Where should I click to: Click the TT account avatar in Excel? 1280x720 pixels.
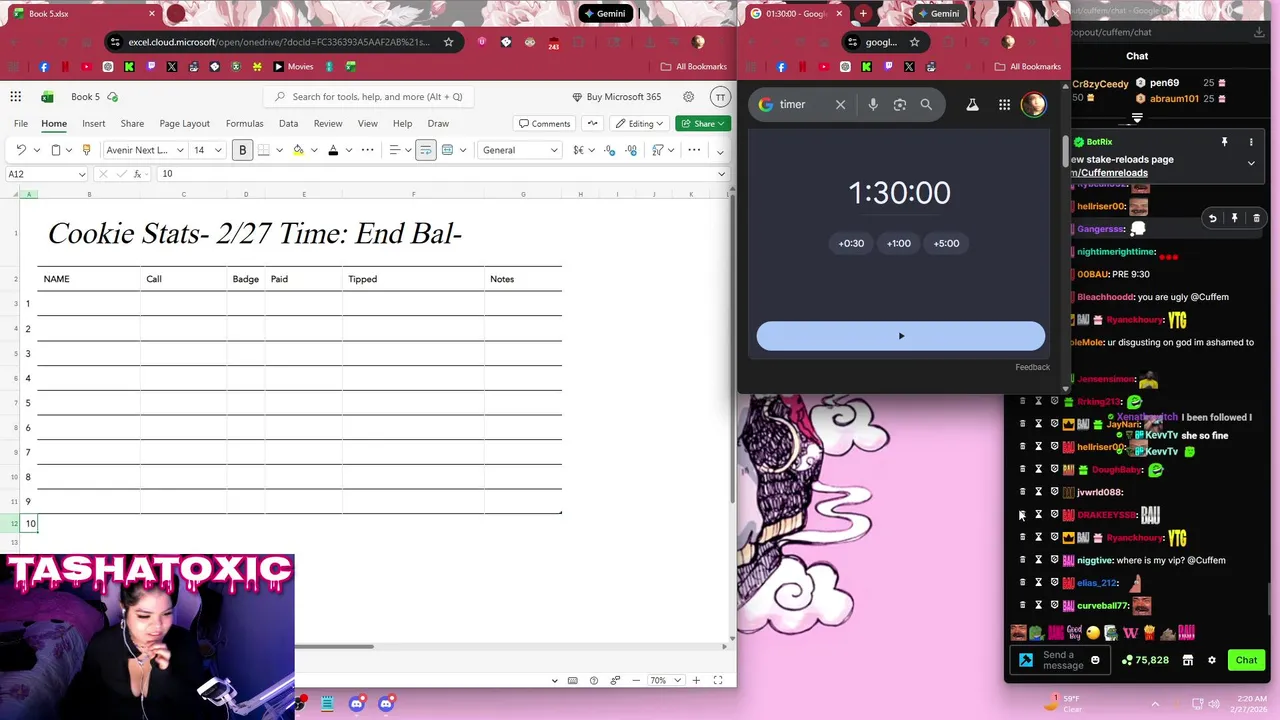coord(720,97)
